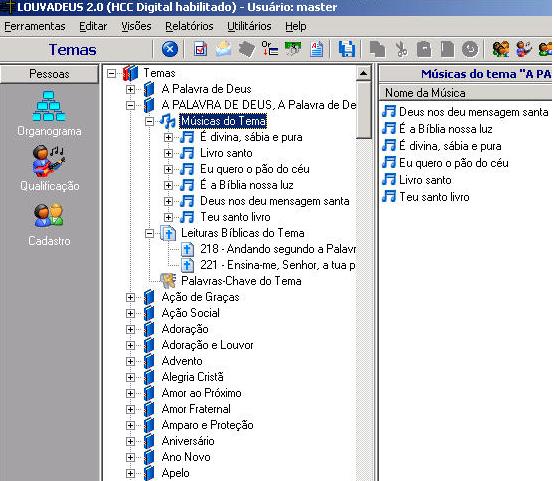Click the scissors cut toolbar icon
Viewport: 554px width, 481px height.
[x=401, y=49]
